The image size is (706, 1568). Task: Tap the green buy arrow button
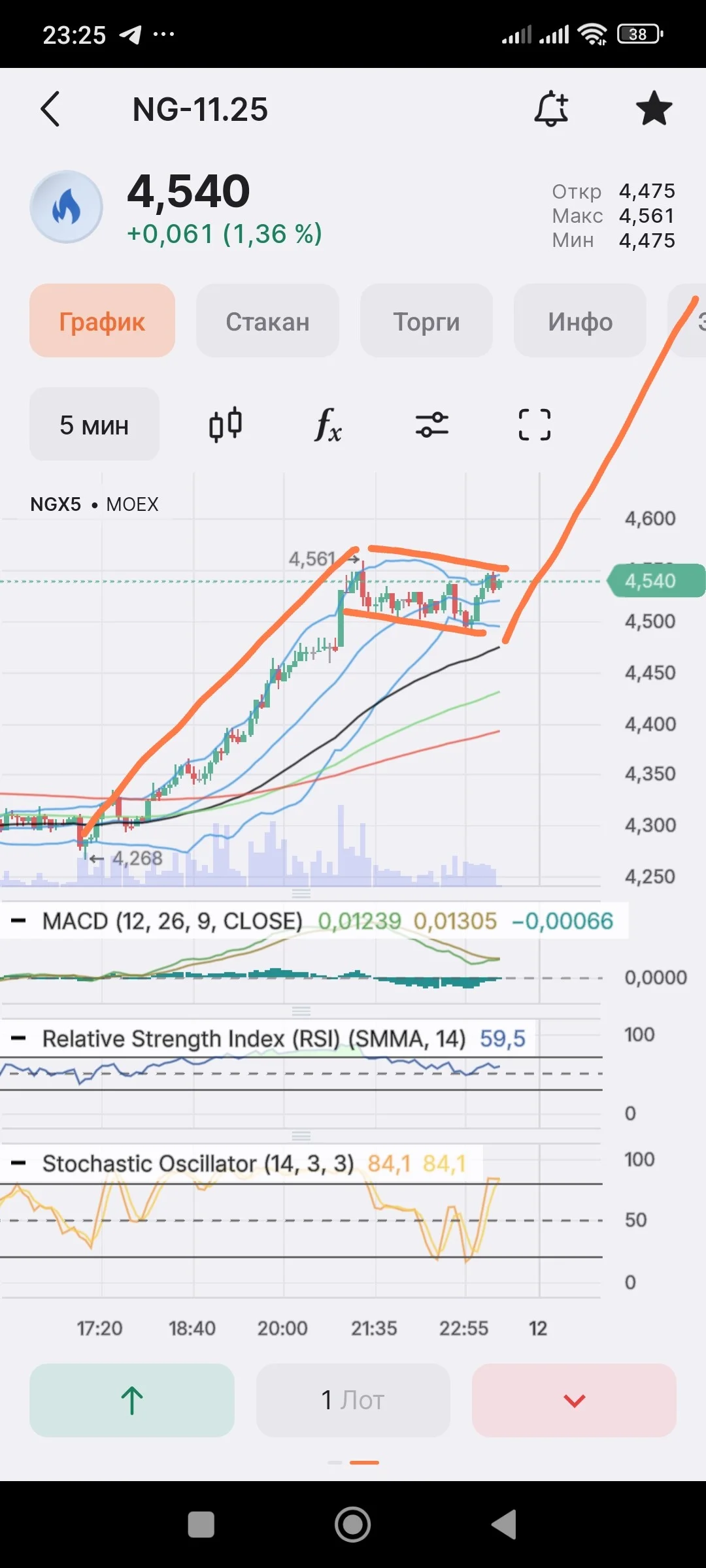132,1400
